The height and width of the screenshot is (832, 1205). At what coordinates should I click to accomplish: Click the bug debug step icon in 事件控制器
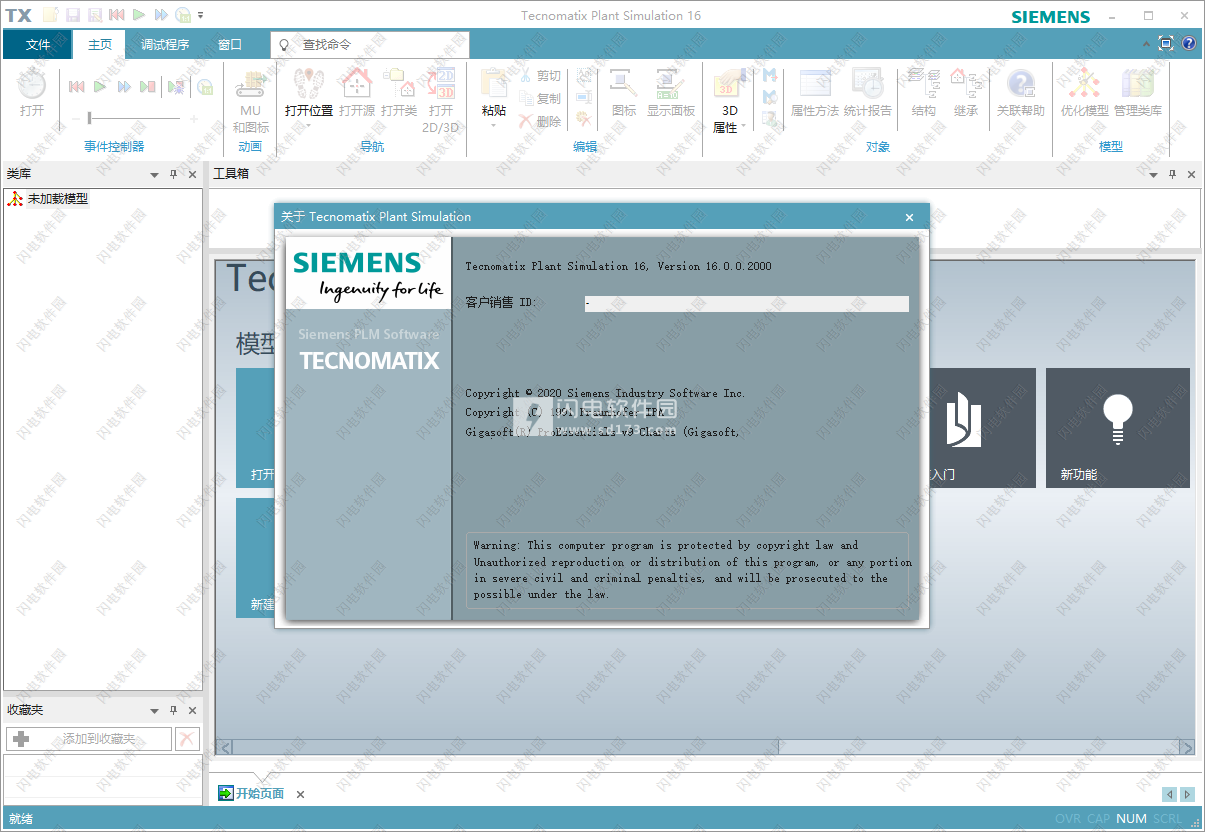pos(176,87)
